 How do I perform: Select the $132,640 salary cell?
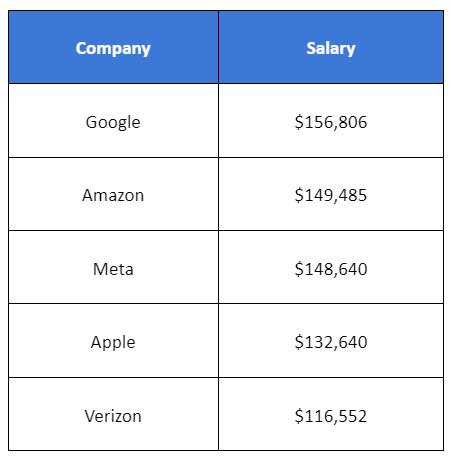331,341
